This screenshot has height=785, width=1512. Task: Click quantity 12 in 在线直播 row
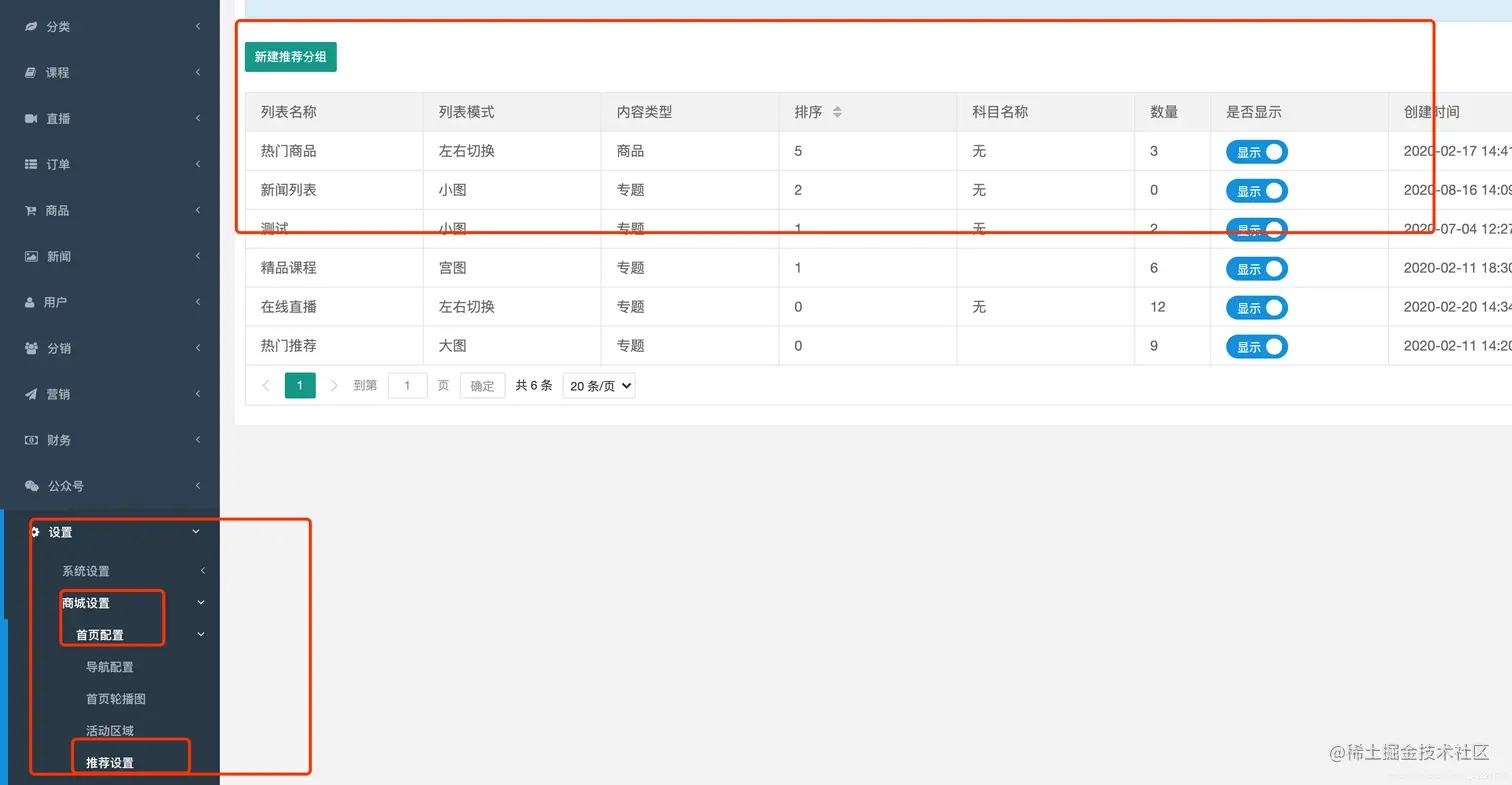pos(1158,307)
